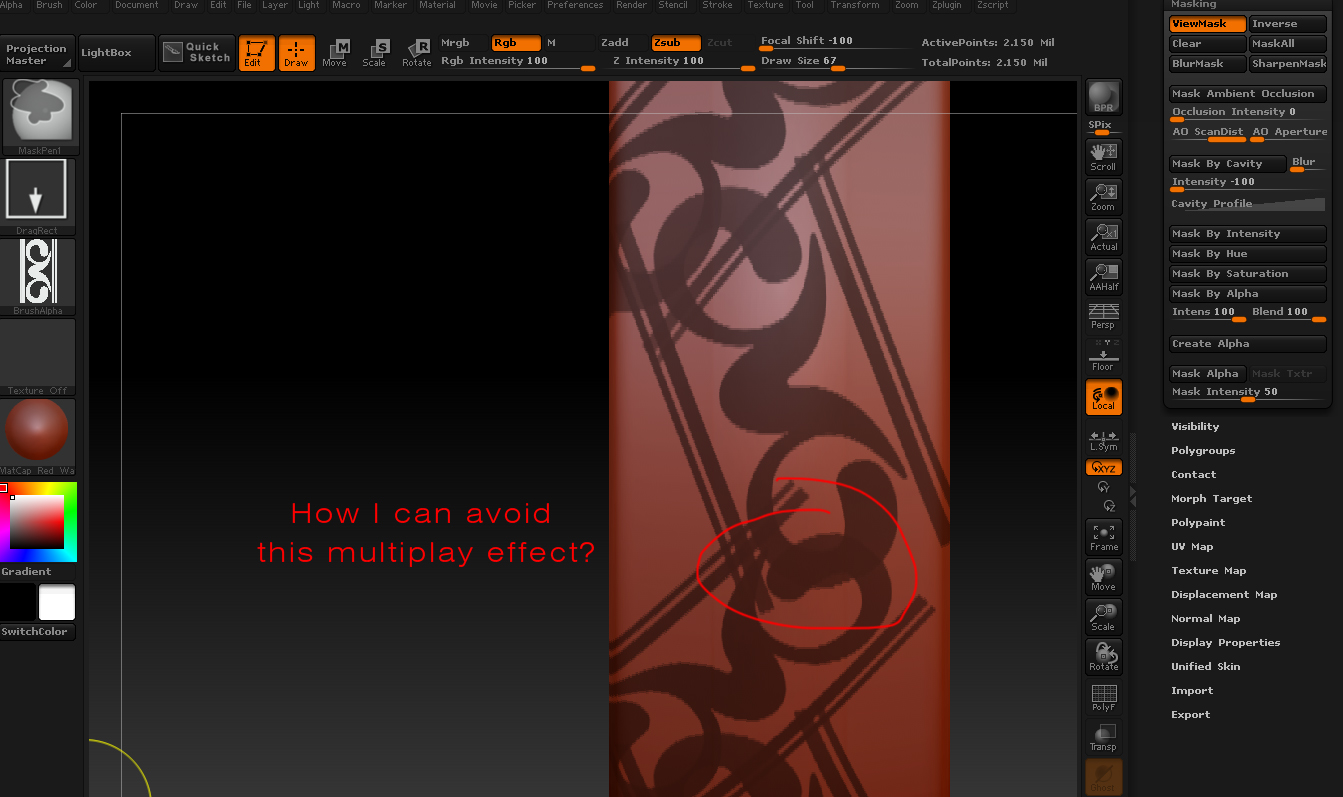Image resolution: width=1343 pixels, height=797 pixels.
Task: Expand the Contact subpalette
Action: point(1194,475)
